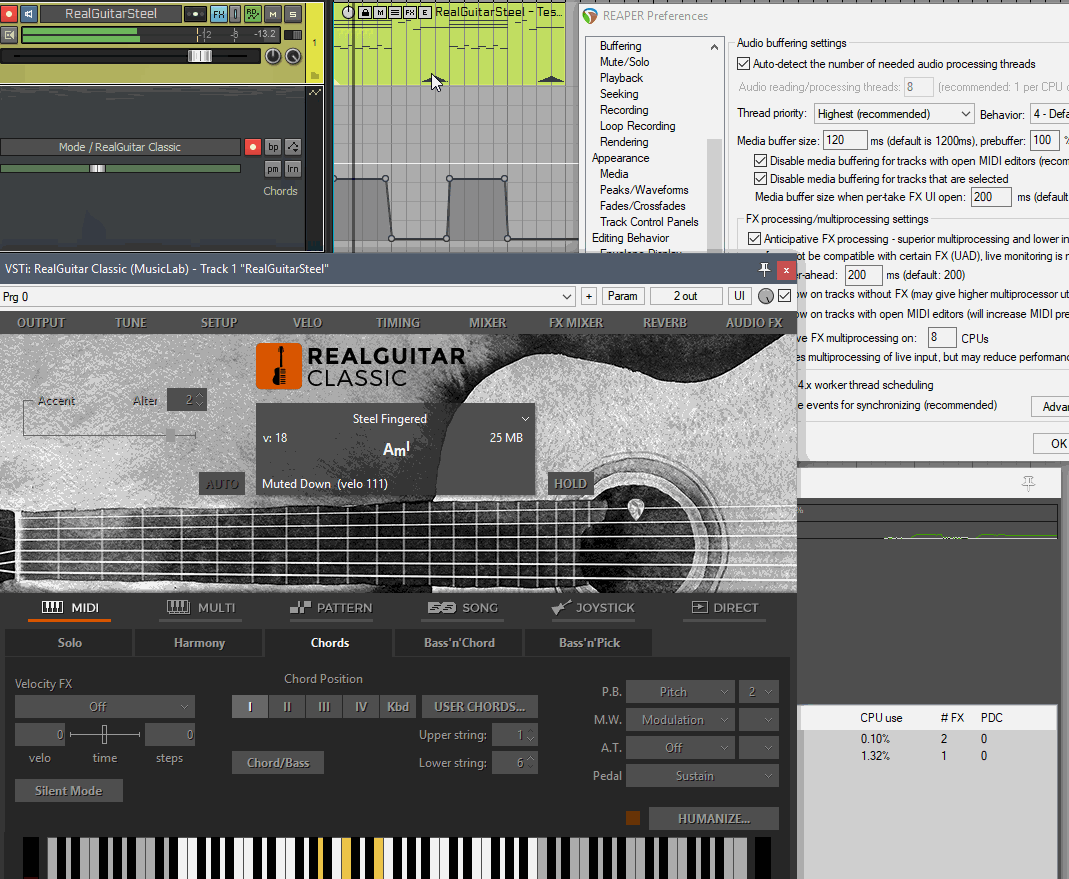Open the Thread priority dropdown

pyautogui.click(x=893, y=114)
